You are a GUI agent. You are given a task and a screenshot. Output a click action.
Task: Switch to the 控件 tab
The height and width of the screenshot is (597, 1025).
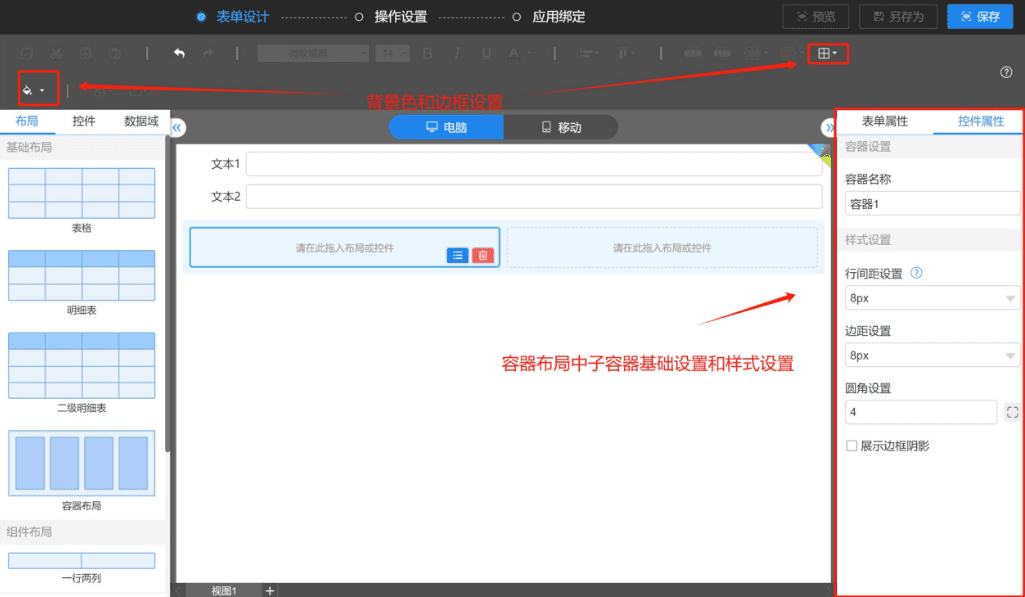pos(84,121)
